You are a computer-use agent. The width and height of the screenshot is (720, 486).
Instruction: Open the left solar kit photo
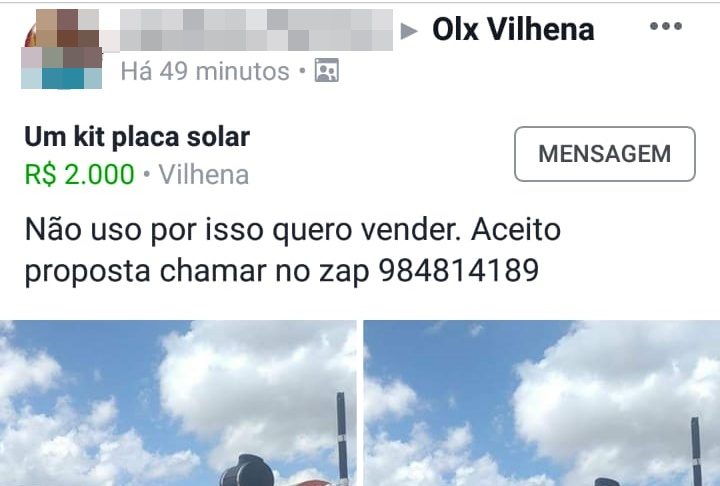tap(178, 403)
